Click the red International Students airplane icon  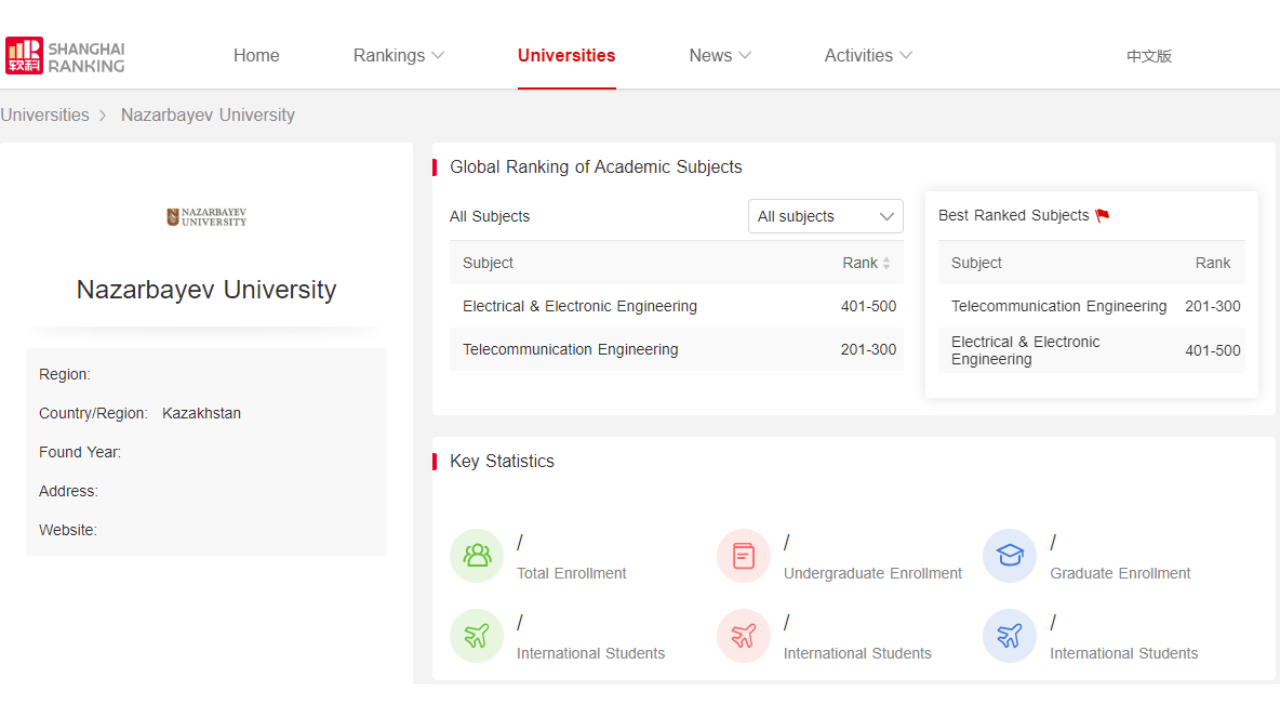coord(743,636)
